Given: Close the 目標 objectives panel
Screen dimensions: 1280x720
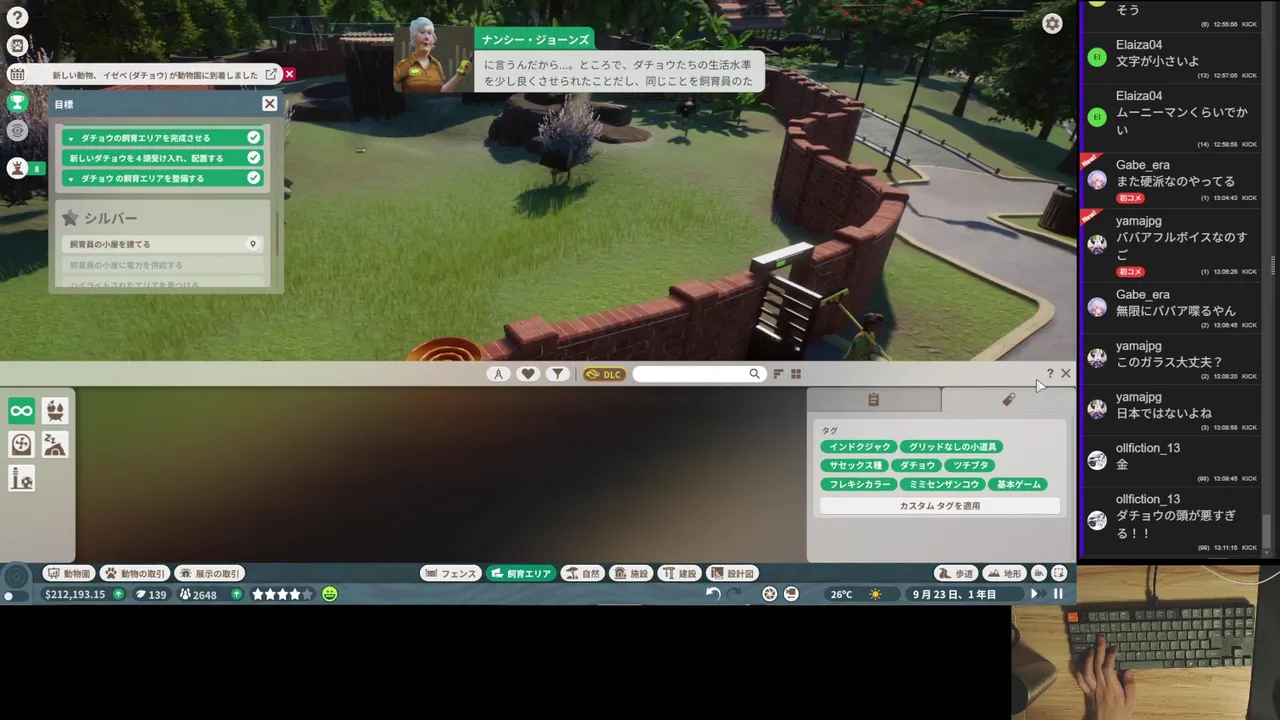Looking at the screenshot, I should click(x=269, y=104).
